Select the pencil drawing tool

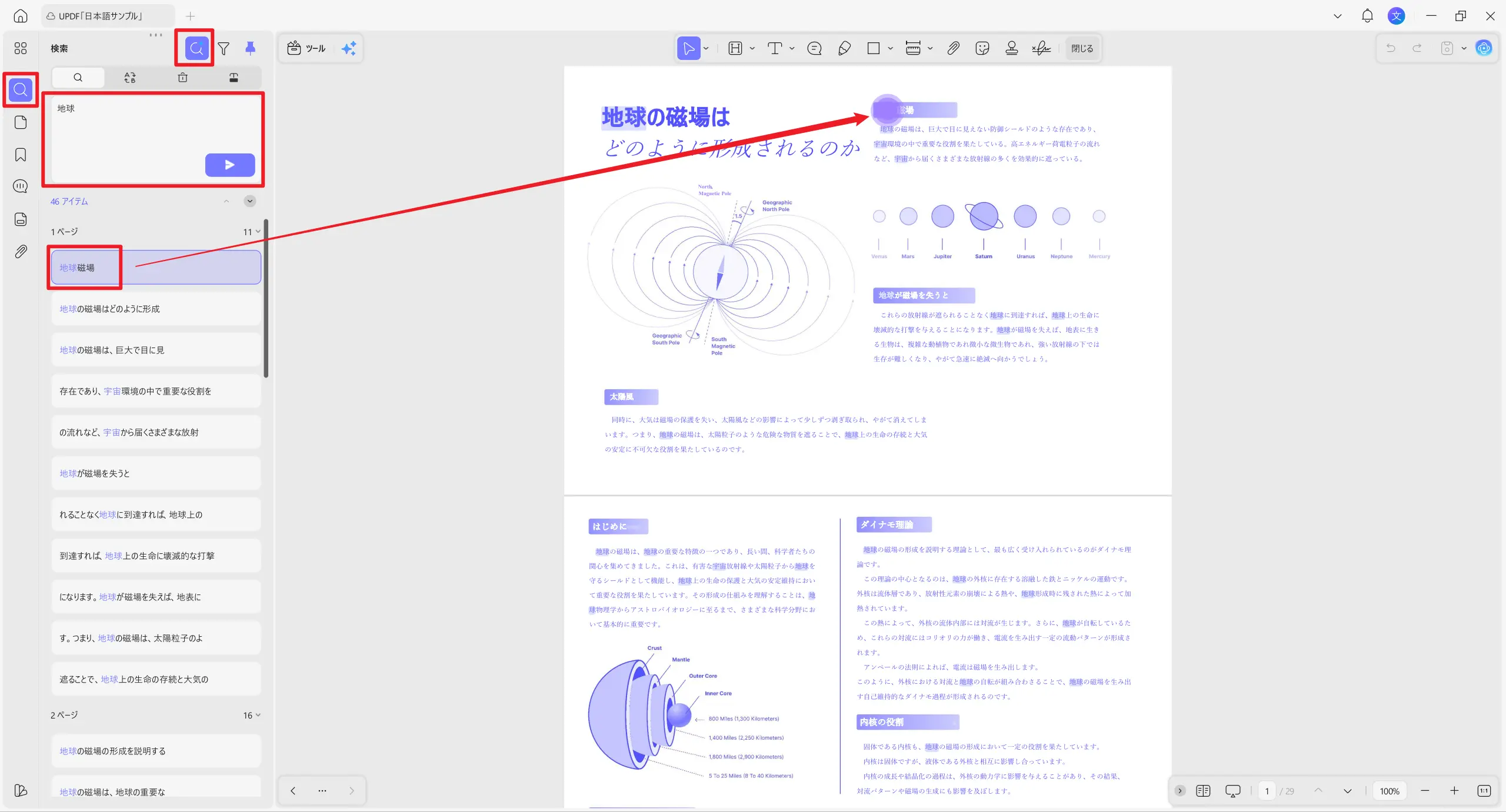click(844, 48)
